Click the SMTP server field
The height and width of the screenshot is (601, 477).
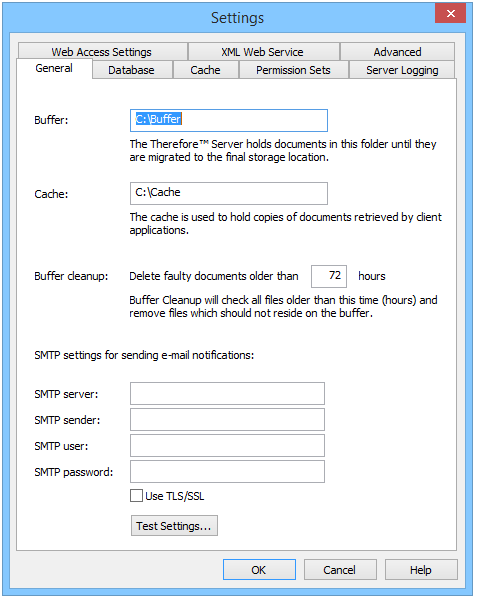[x=227, y=393]
